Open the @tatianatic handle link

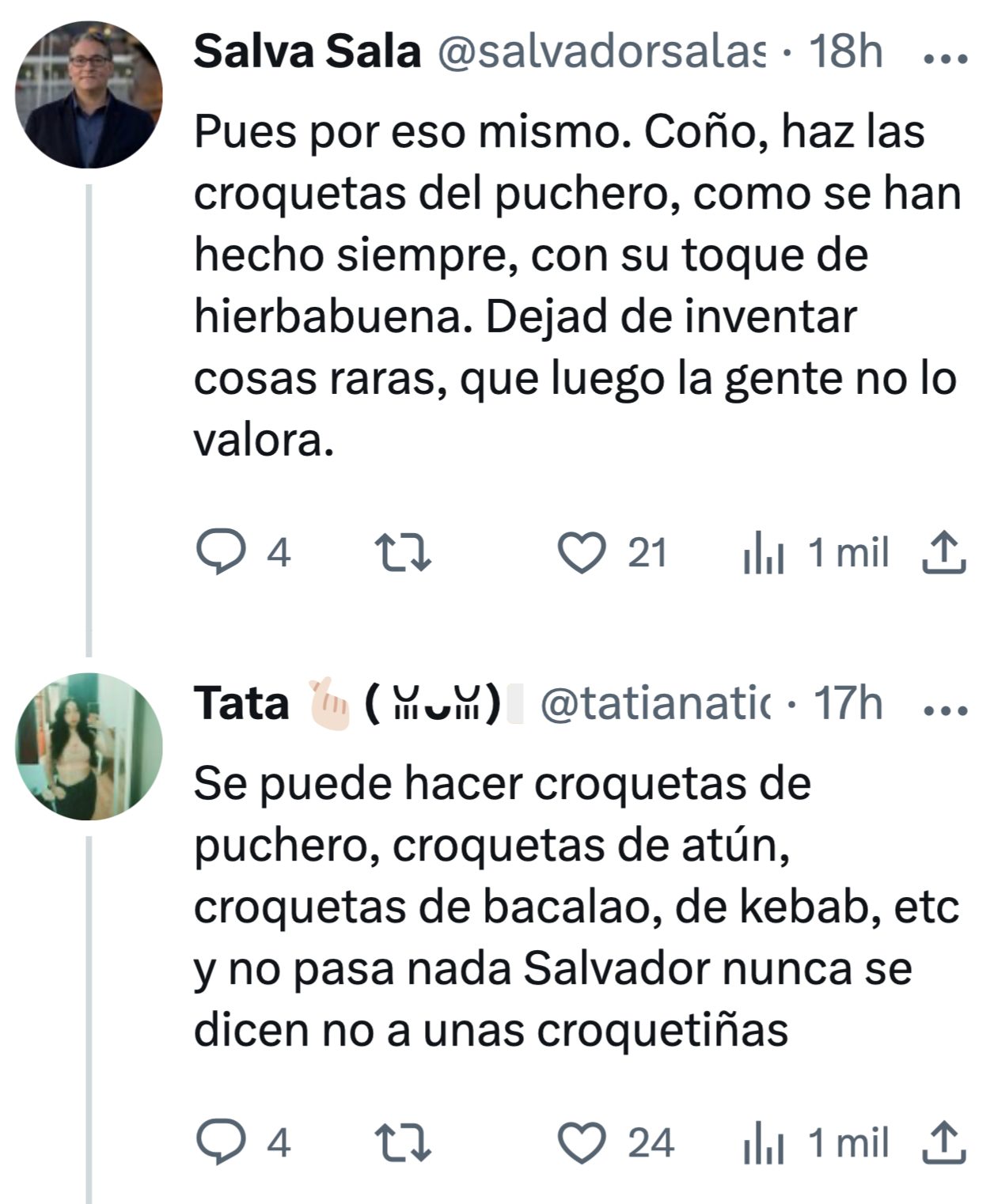point(655,703)
